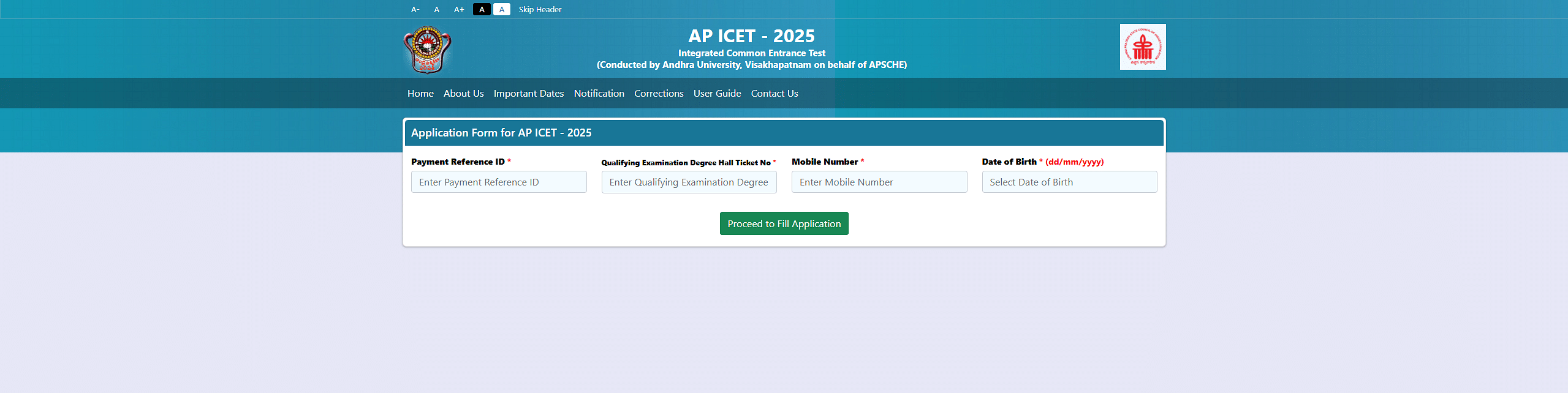Focus the Qualifying Examination Degree Hall Ticket field
This screenshot has height=393, width=1568.
coord(689,182)
